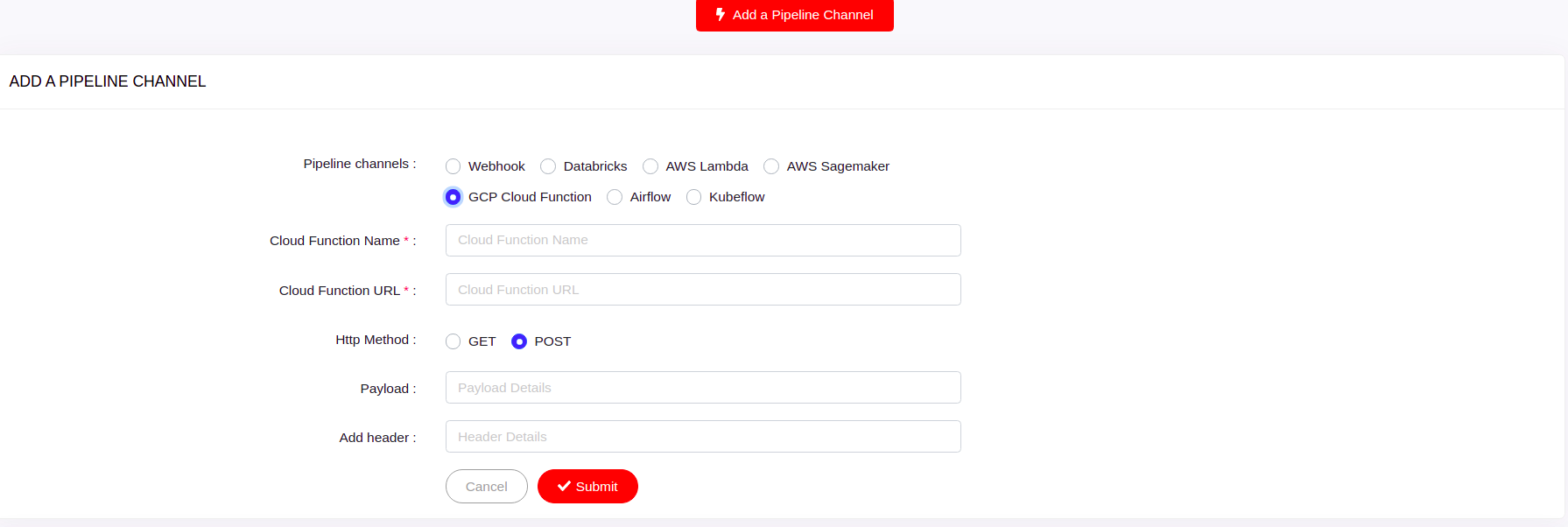Image resolution: width=1568 pixels, height=527 pixels.
Task: Focus the Cloud Function Name input field
Action: pos(702,240)
